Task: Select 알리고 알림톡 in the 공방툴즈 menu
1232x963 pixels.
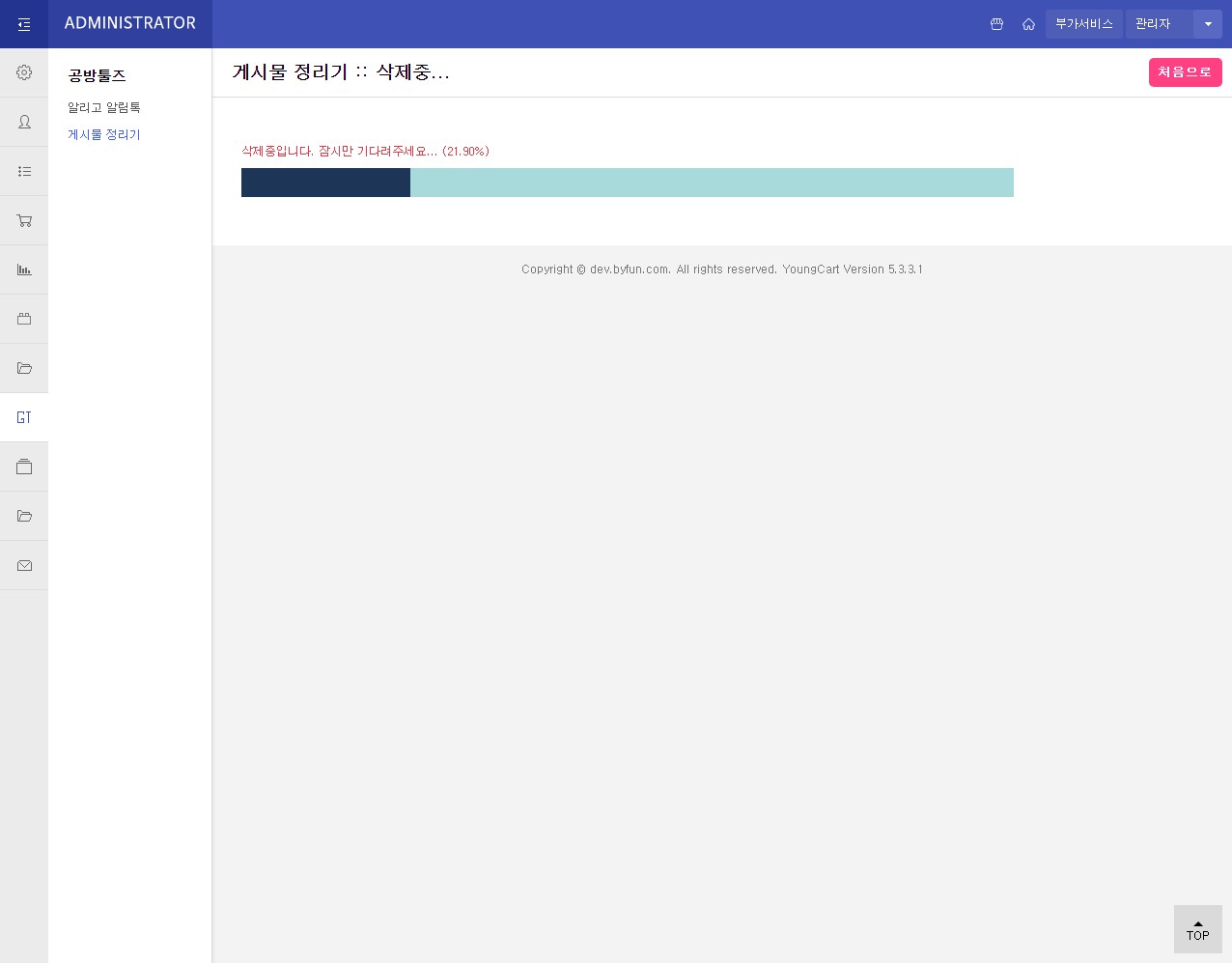Action: [x=103, y=107]
